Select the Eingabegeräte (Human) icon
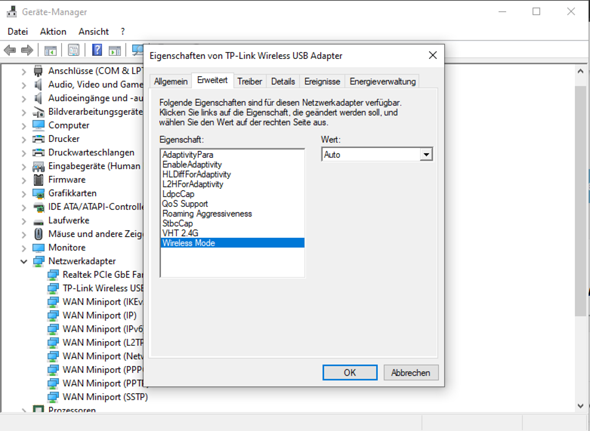The image size is (590, 431). point(38,166)
